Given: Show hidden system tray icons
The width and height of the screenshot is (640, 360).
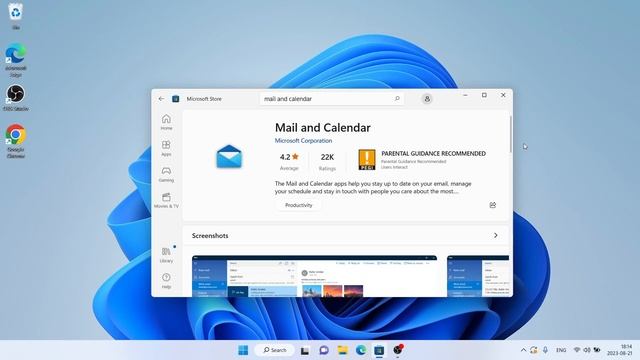Looking at the screenshot, I should coord(523,350).
